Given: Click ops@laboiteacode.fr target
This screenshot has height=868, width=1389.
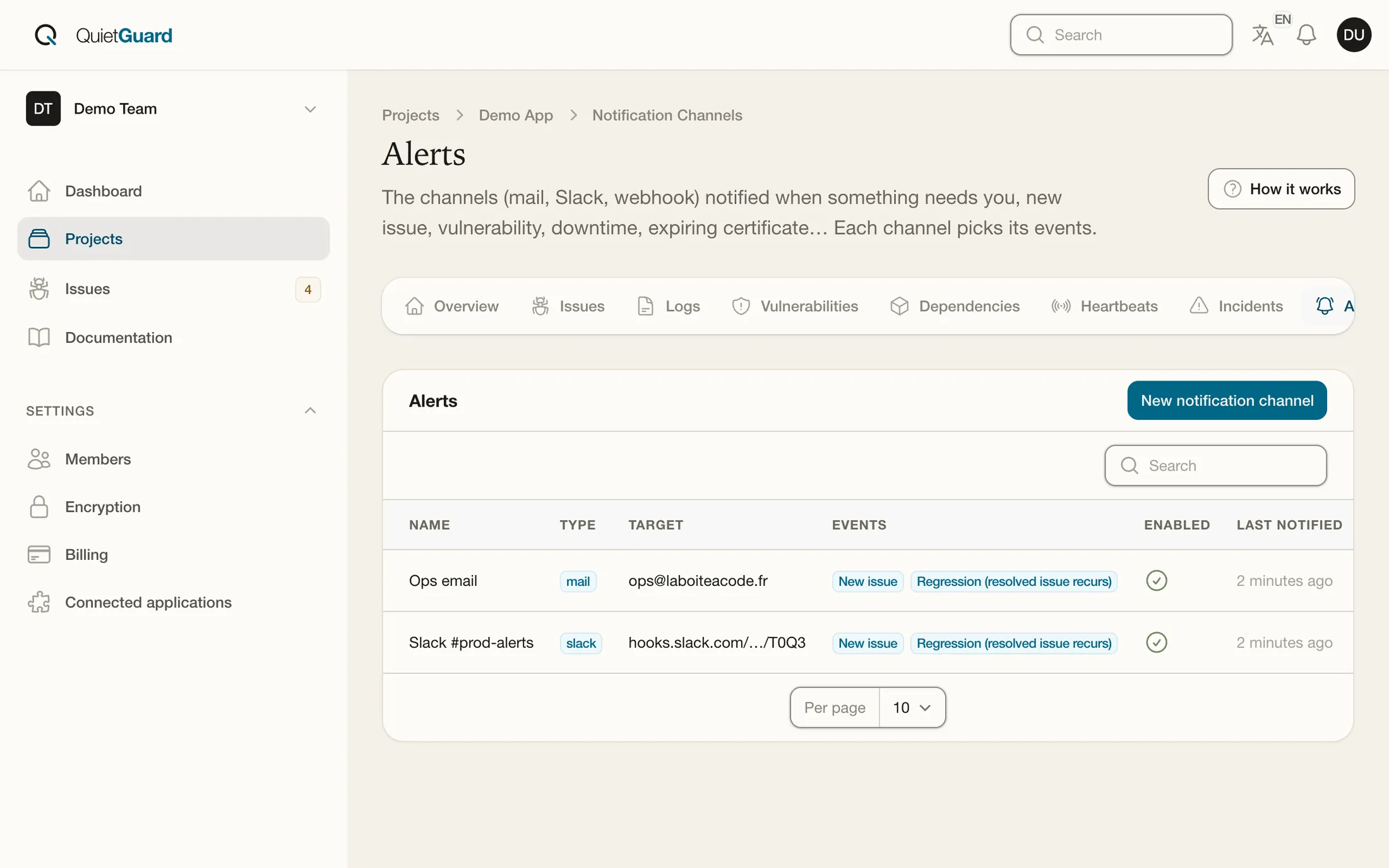Looking at the screenshot, I should pyautogui.click(x=698, y=580).
